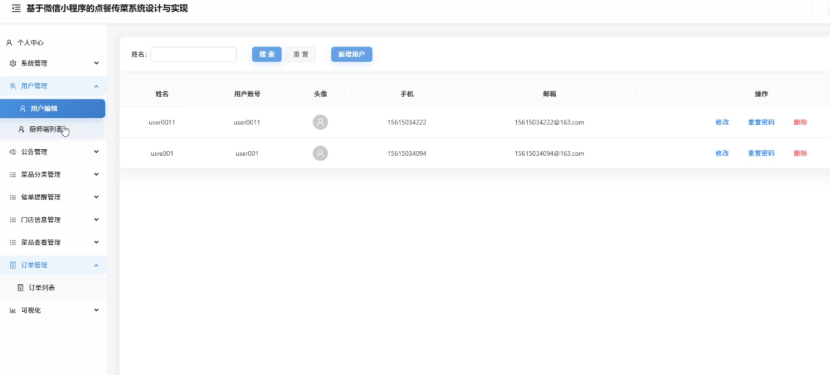The width and height of the screenshot is (830, 375).
Task: Click the 操作 column header
Action: (761, 94)
